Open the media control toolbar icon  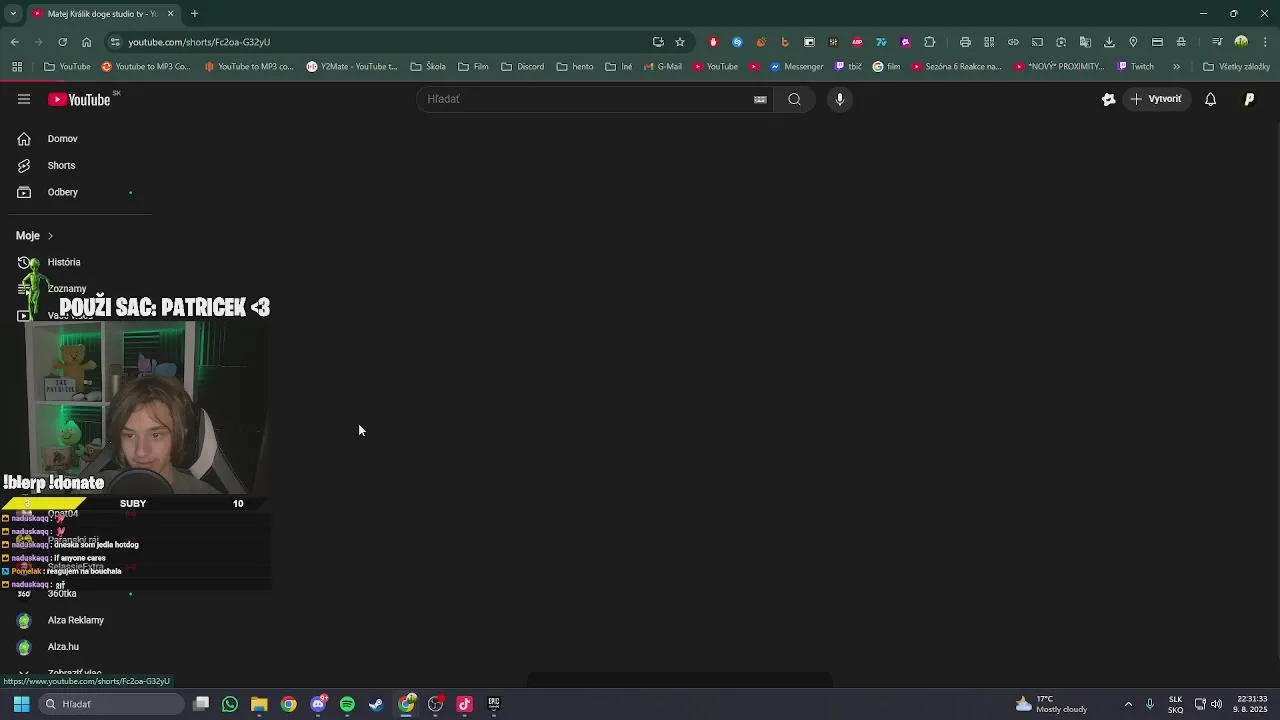1217,42
